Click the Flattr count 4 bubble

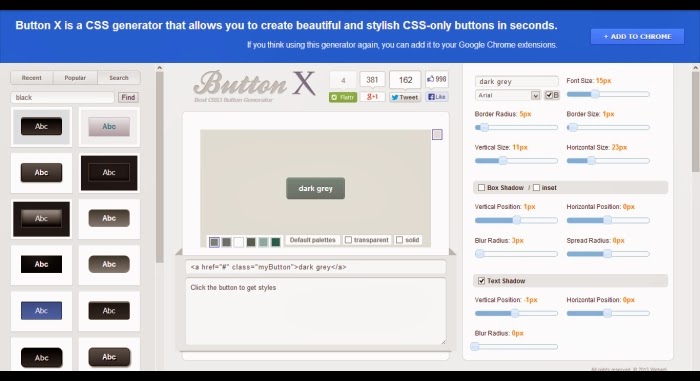[343, 80]
